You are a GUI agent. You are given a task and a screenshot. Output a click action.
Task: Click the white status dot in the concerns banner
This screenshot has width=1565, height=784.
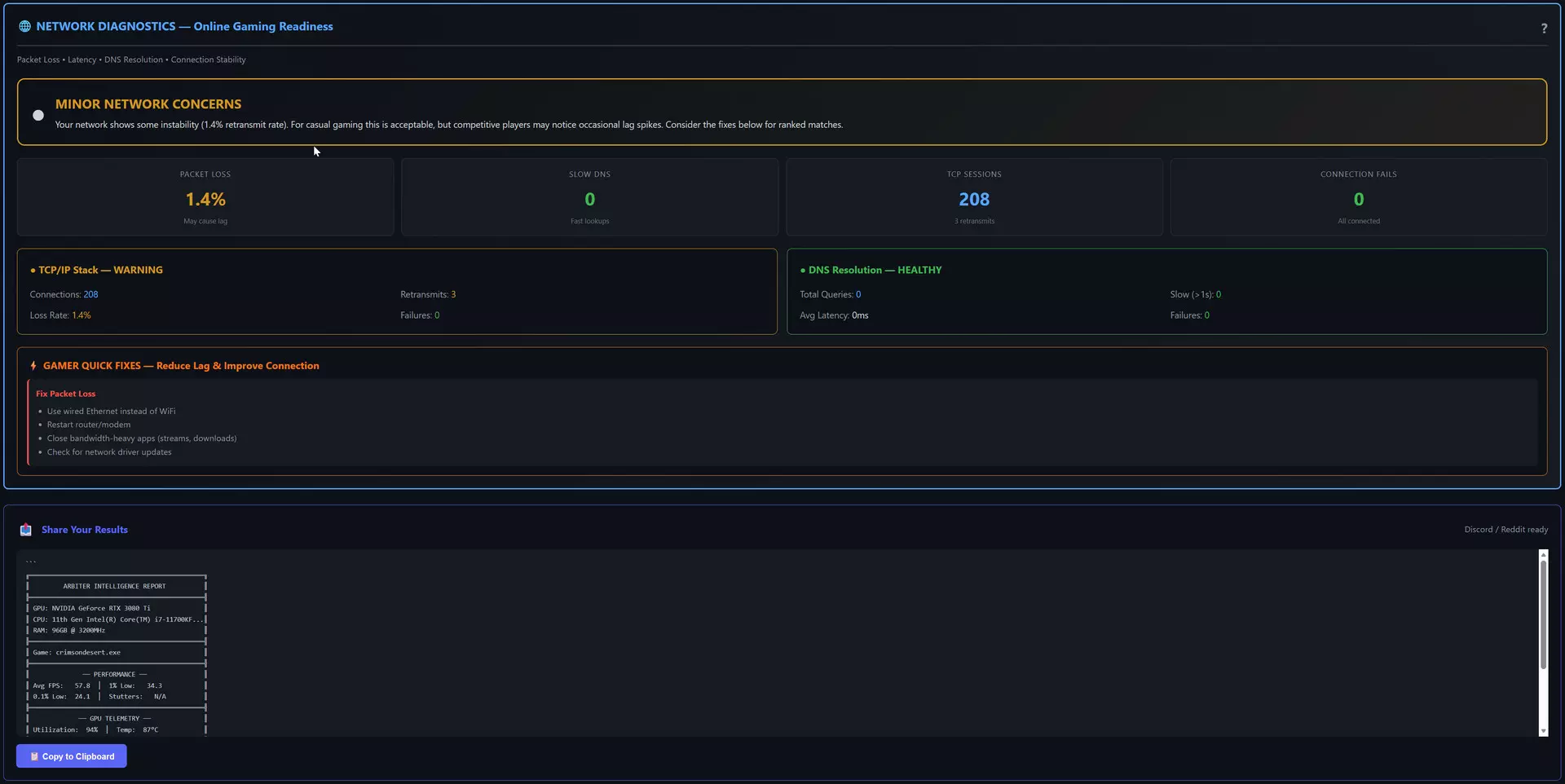pos(38,115)
